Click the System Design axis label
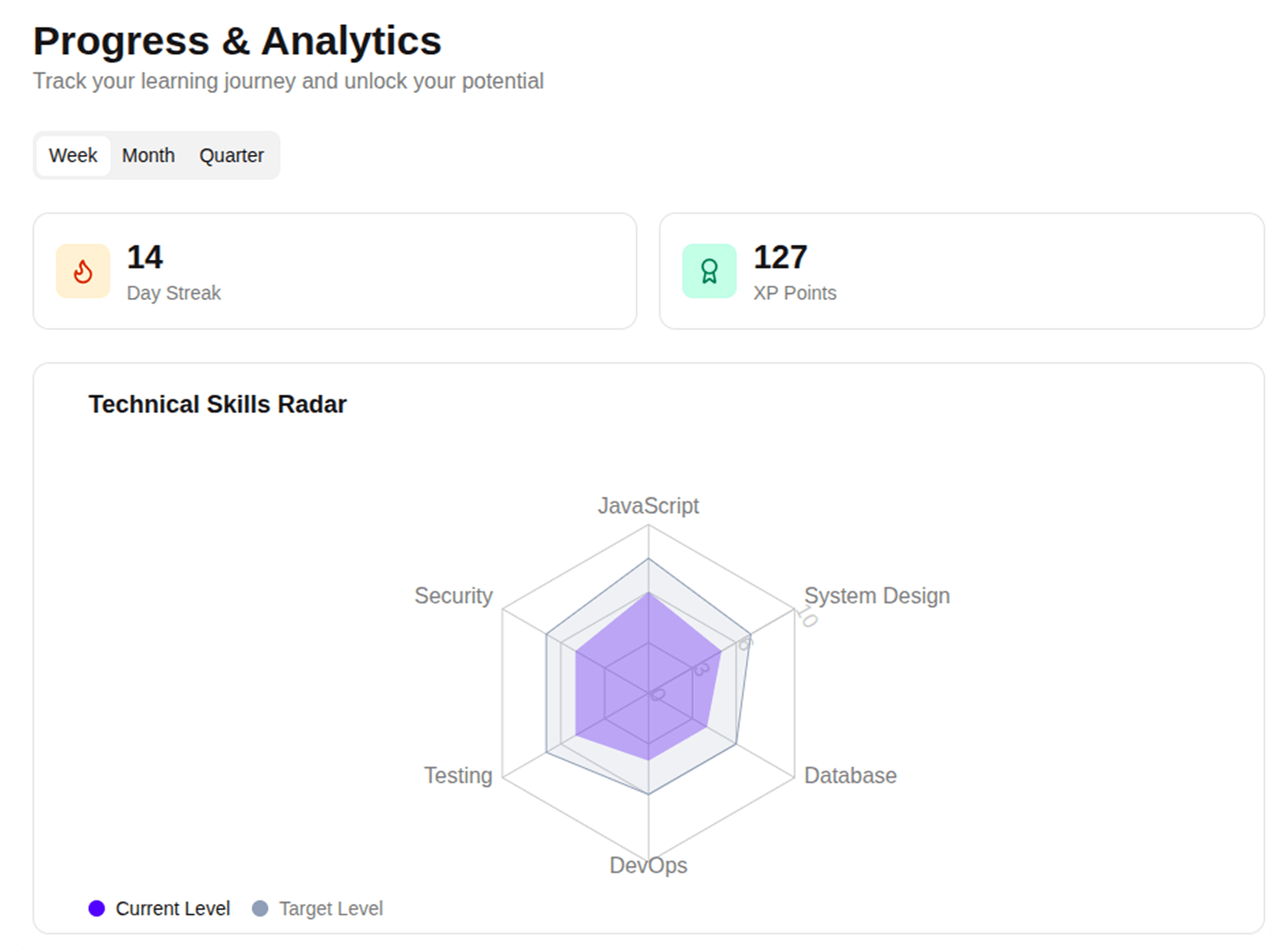The image size is (1276, 952). point(877,596)
